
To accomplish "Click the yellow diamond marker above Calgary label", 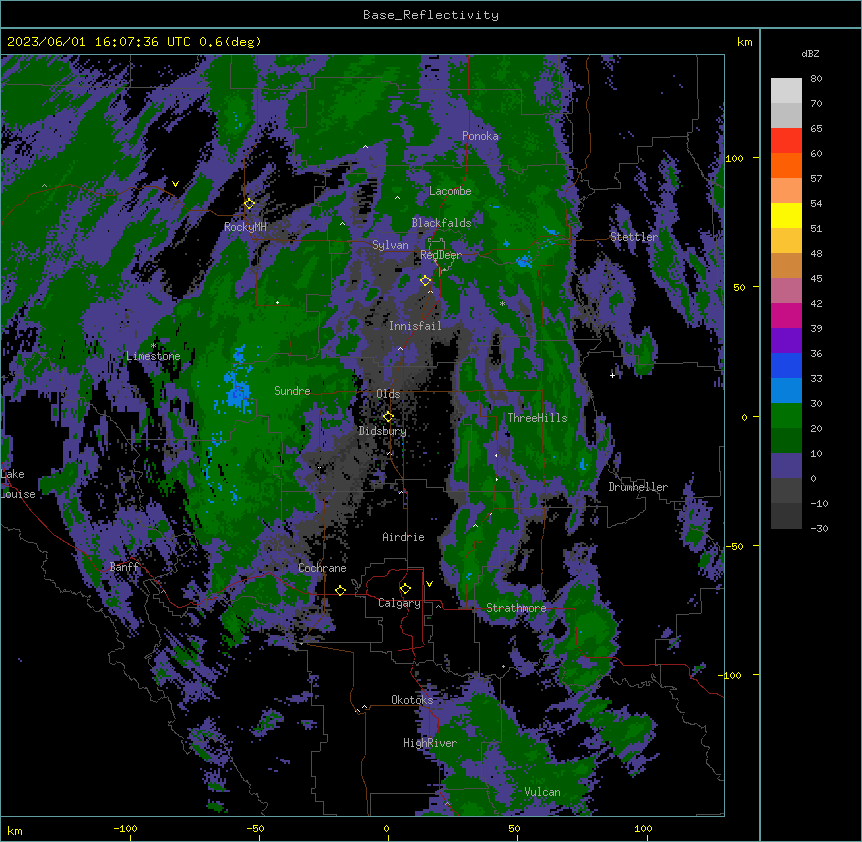I will point(405,589).
